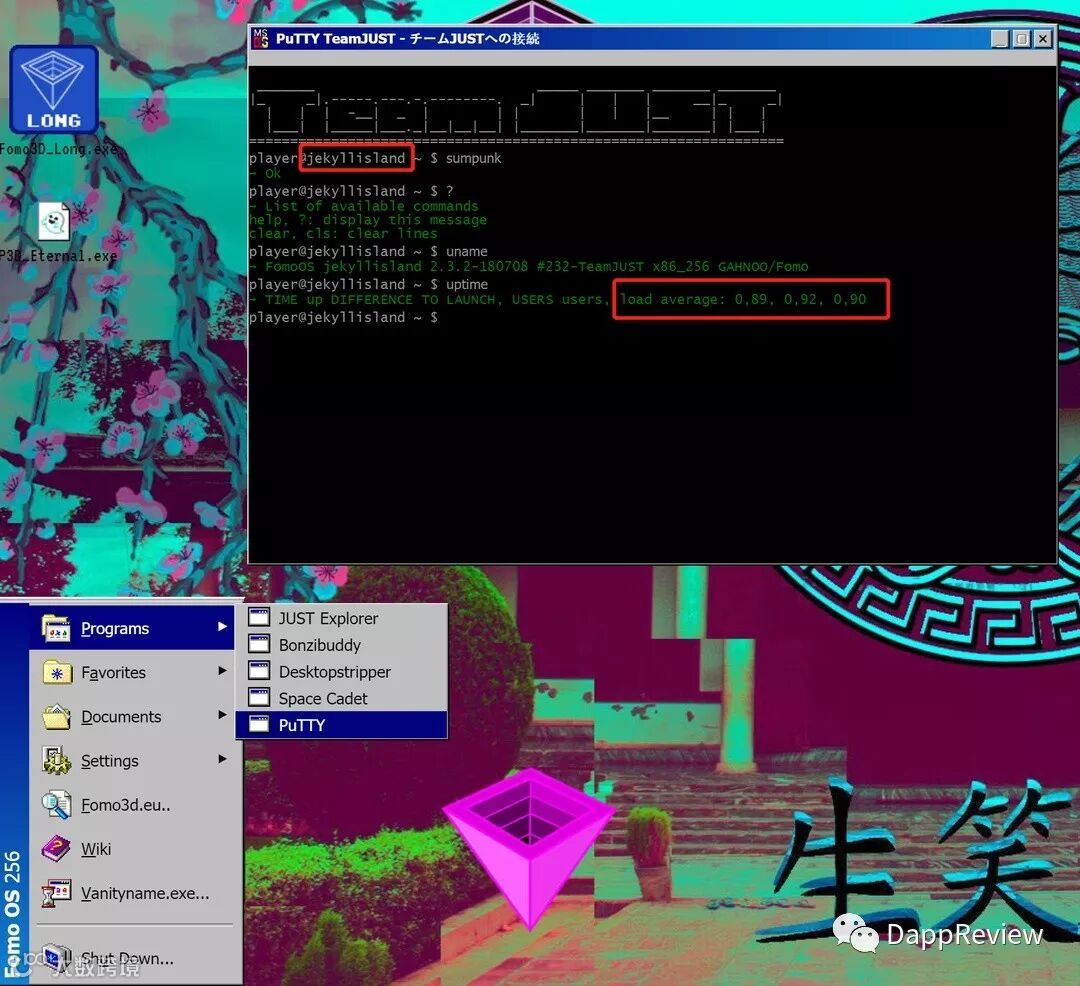Click the magenta pyramid on the desktop

pos(528,848)
